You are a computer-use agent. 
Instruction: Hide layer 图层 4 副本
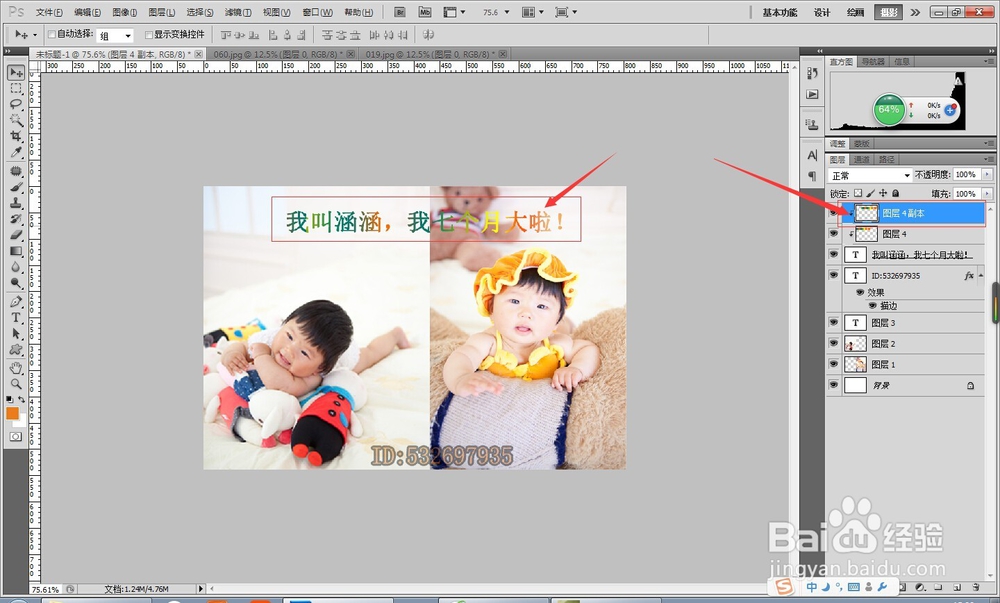834,214
